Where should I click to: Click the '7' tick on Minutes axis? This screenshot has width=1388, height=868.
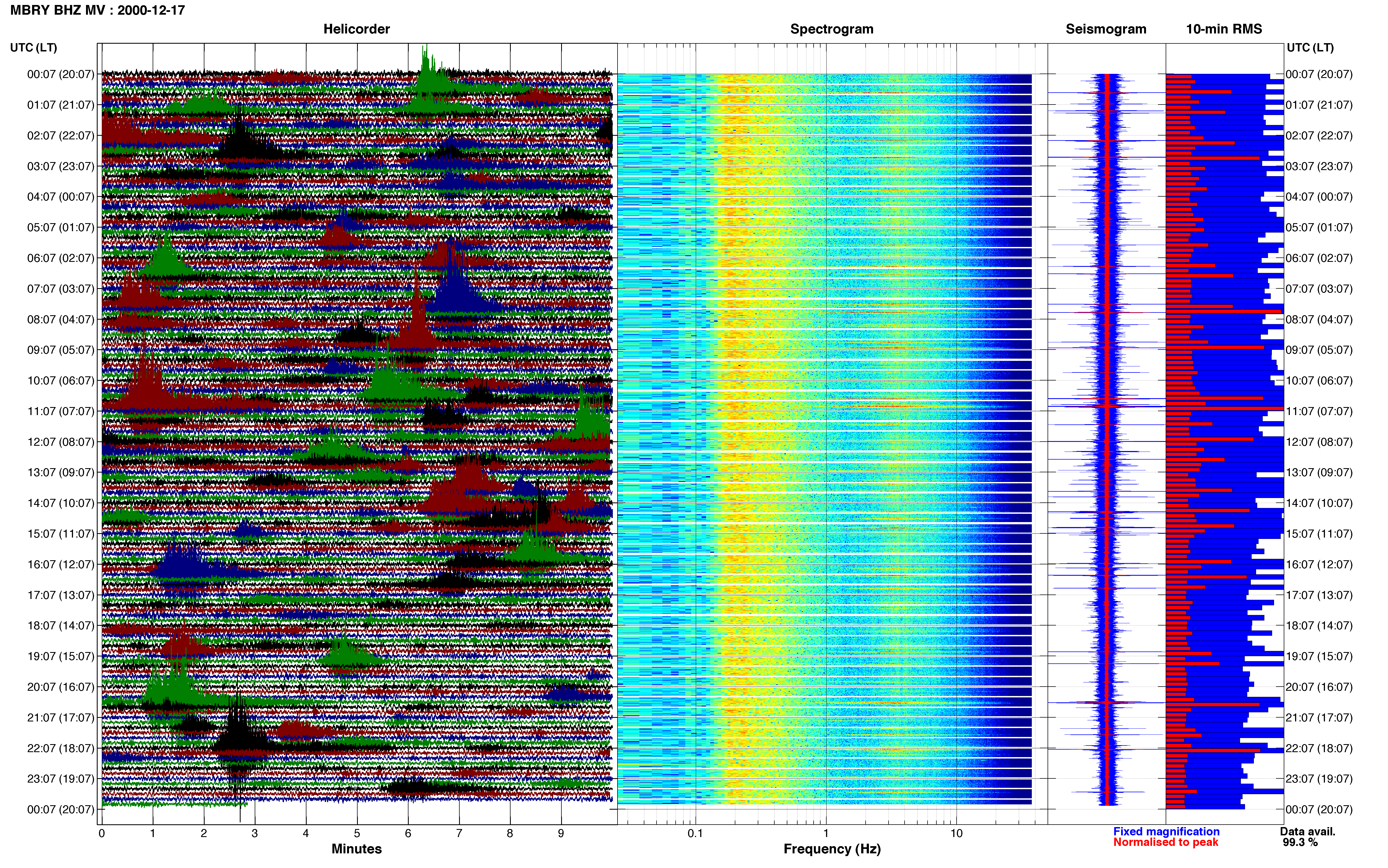(x=459, y=833)
